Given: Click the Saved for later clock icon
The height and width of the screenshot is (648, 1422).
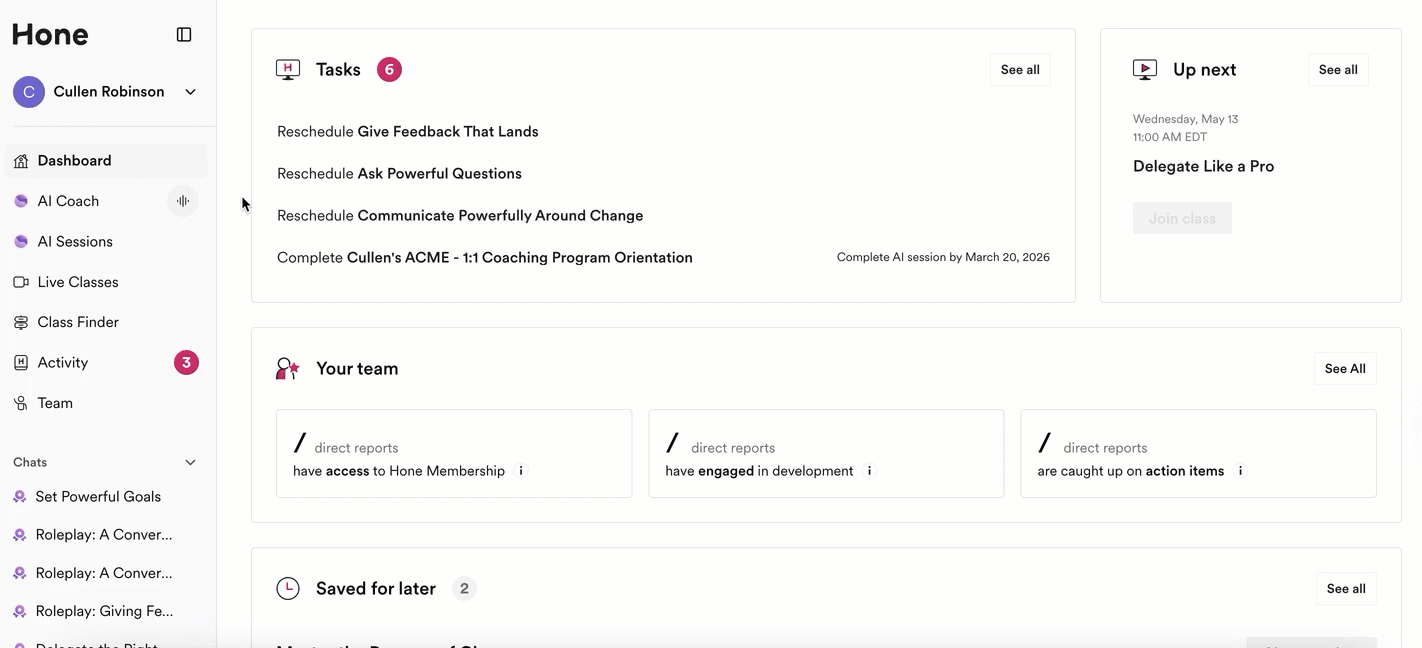Looking at the screenshot, I should tap(288, 589).
